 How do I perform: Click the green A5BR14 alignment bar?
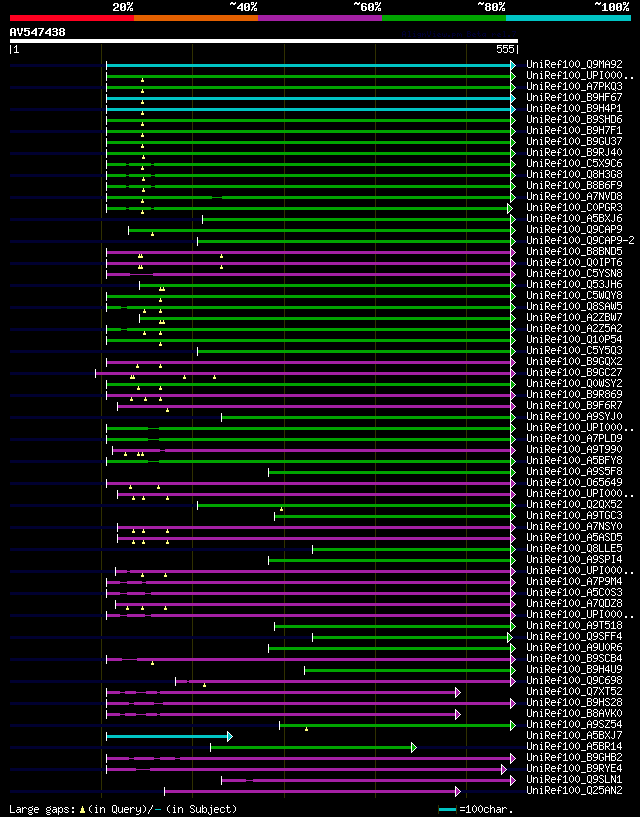tap(311, 747)
